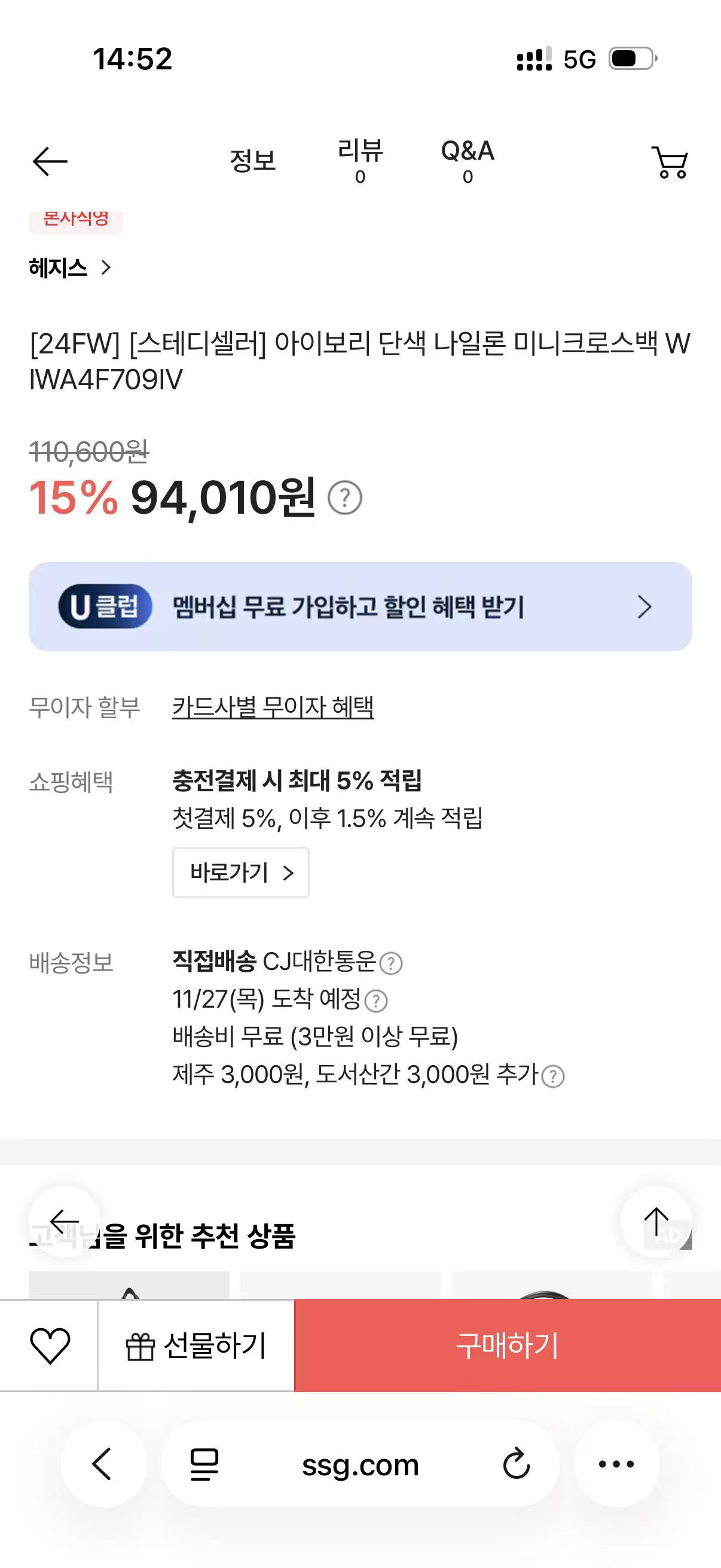Tap the heart wishlist icon
Image resolution: width=721 pixels, height=1568 pixels.
click(50, 1345)
